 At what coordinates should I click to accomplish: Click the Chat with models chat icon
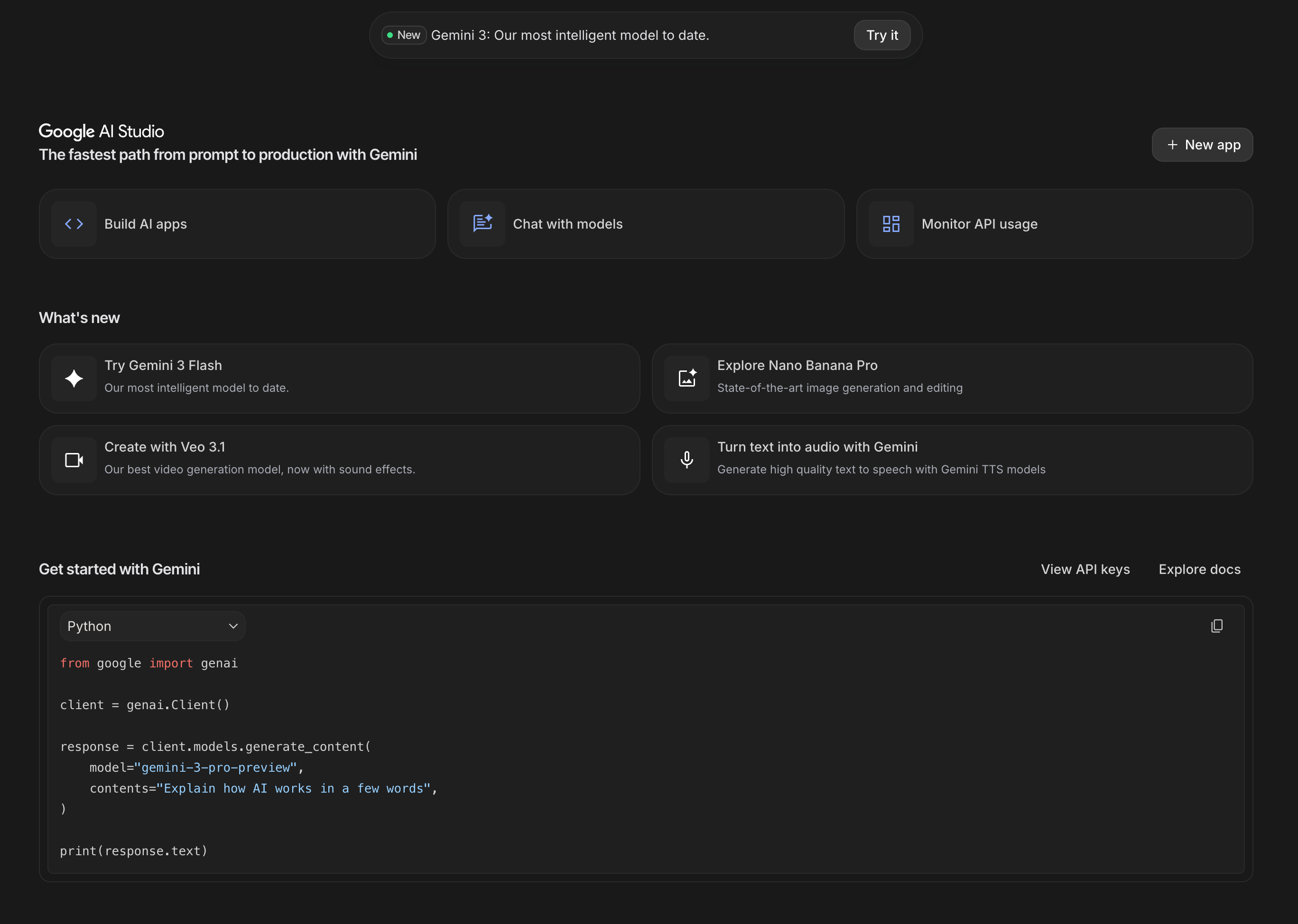482,223
